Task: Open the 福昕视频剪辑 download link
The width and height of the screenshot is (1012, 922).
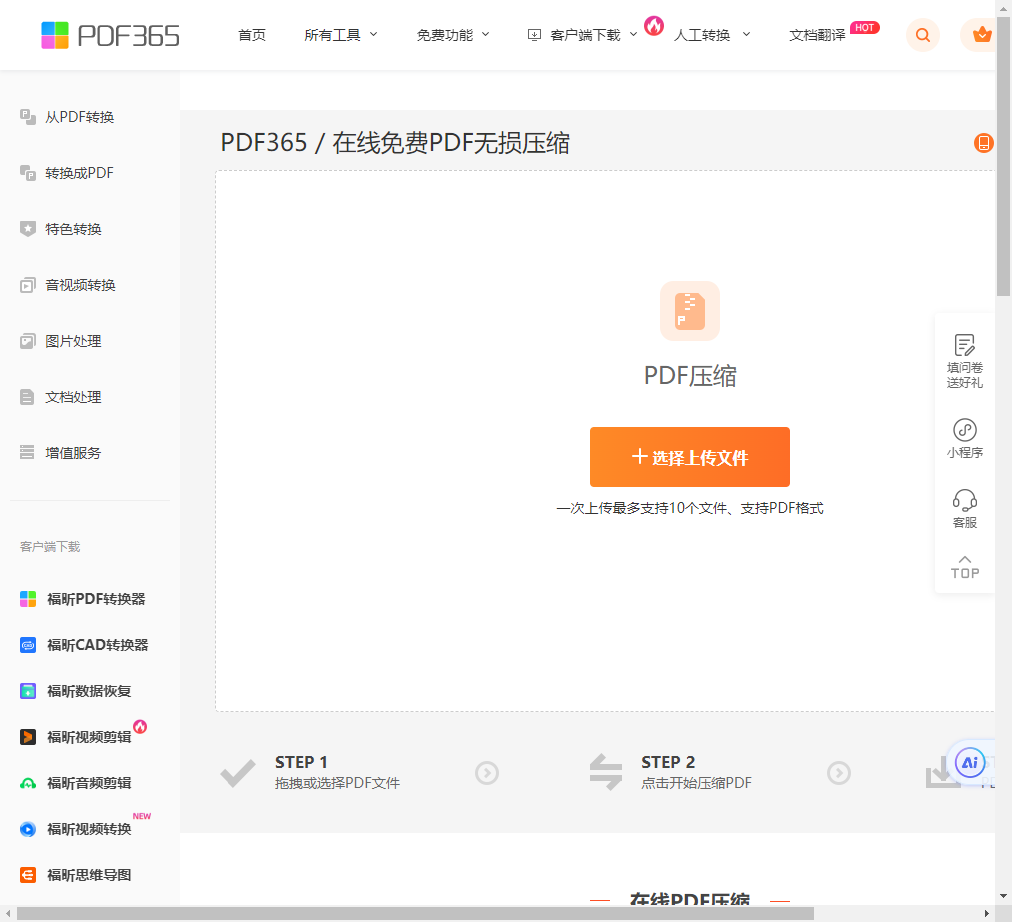Action: click(x=89, y=737)
